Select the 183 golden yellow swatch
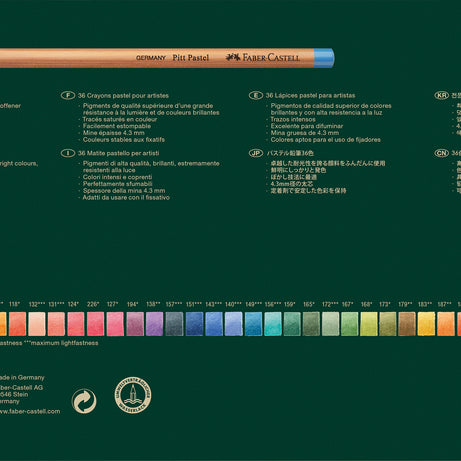Image resolution: width=461 pixels, height=461 pixels. click(426, 324)
